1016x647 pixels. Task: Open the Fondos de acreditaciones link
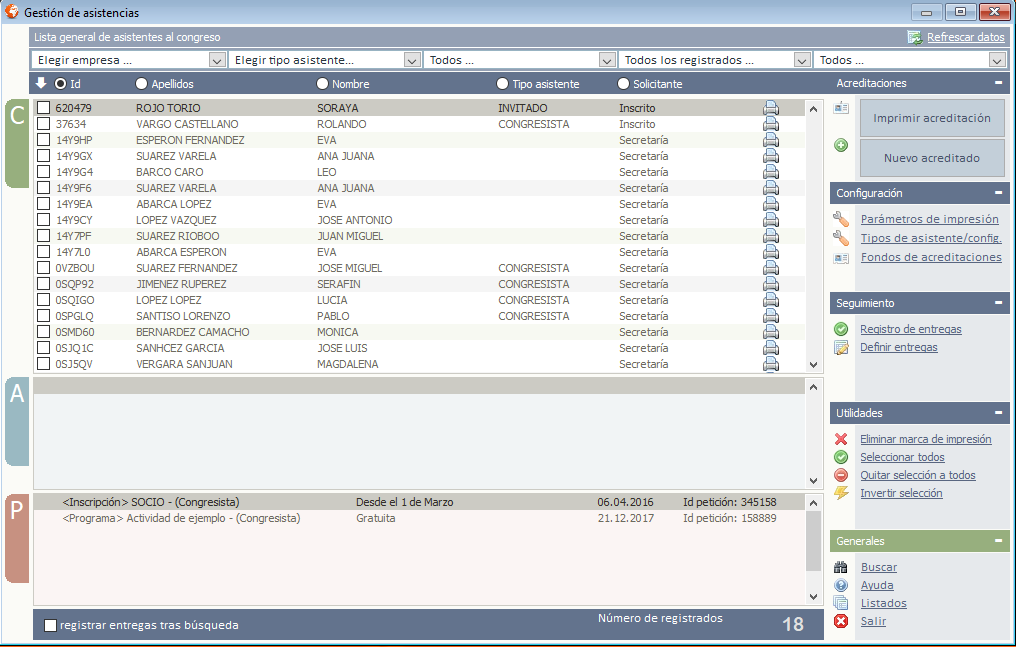(930, 257)
